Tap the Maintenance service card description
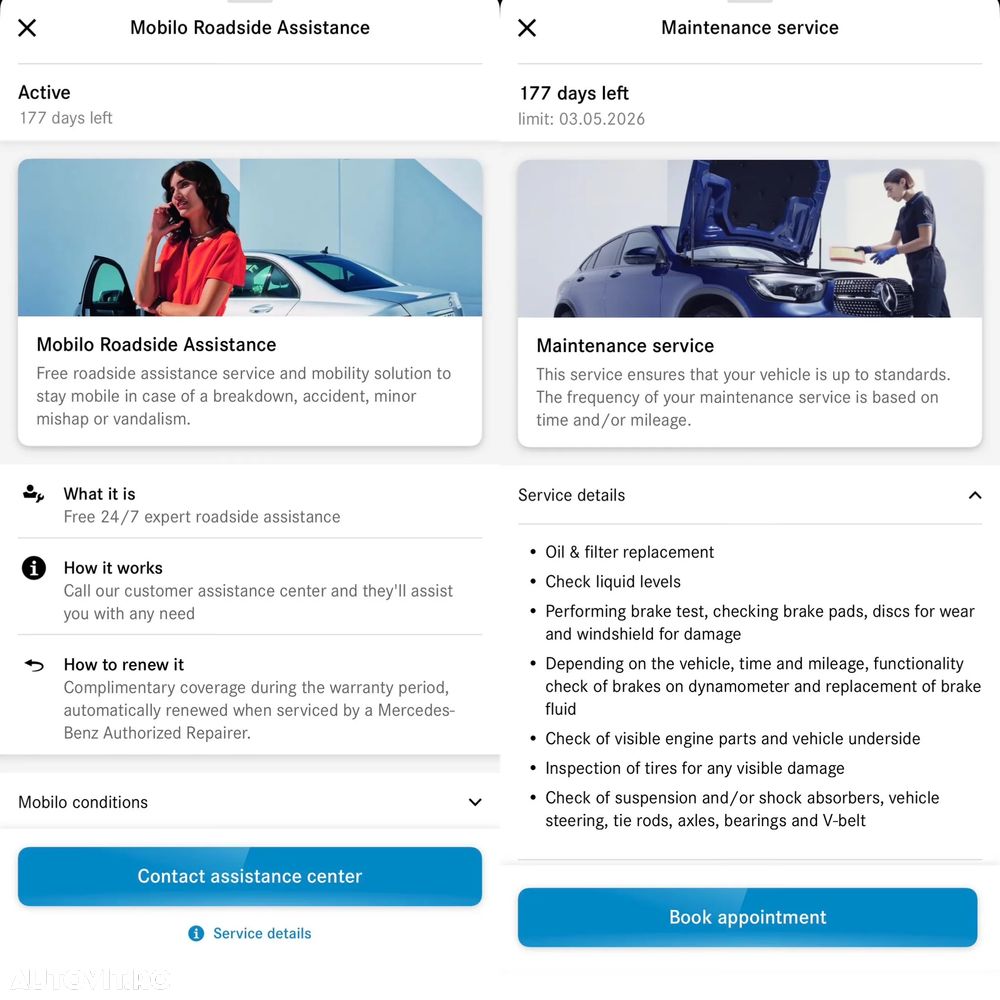Viewport: 1000px width, 1000px height. (x=743, y=397)
